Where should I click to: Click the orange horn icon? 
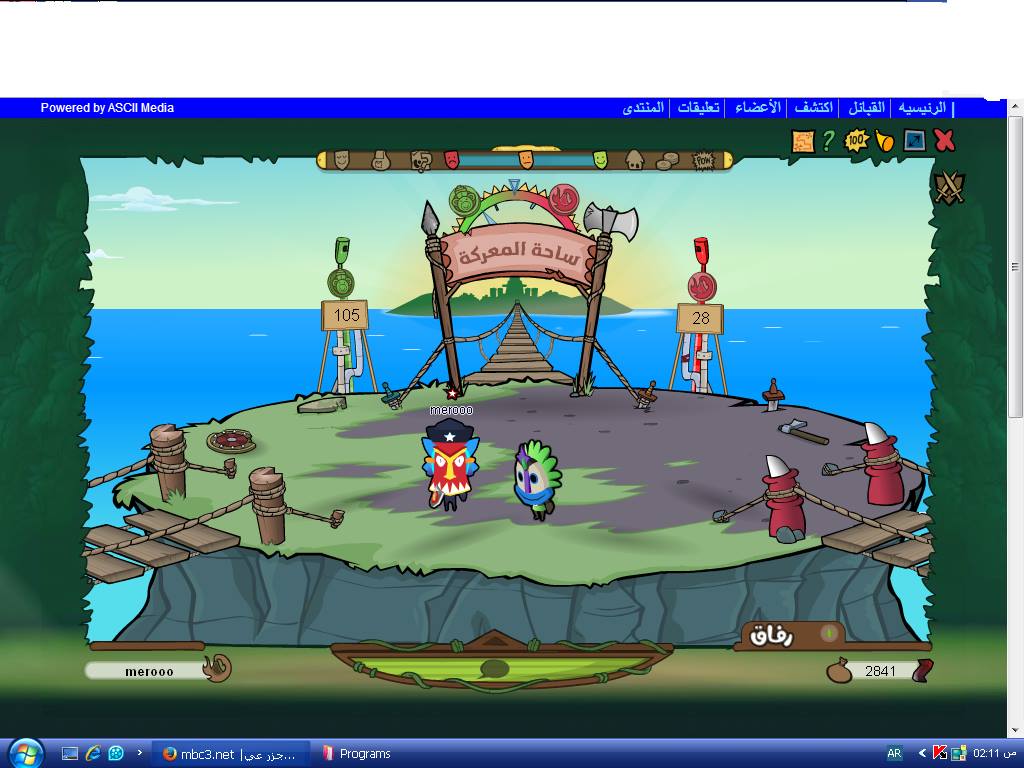(x=884, y=140)
